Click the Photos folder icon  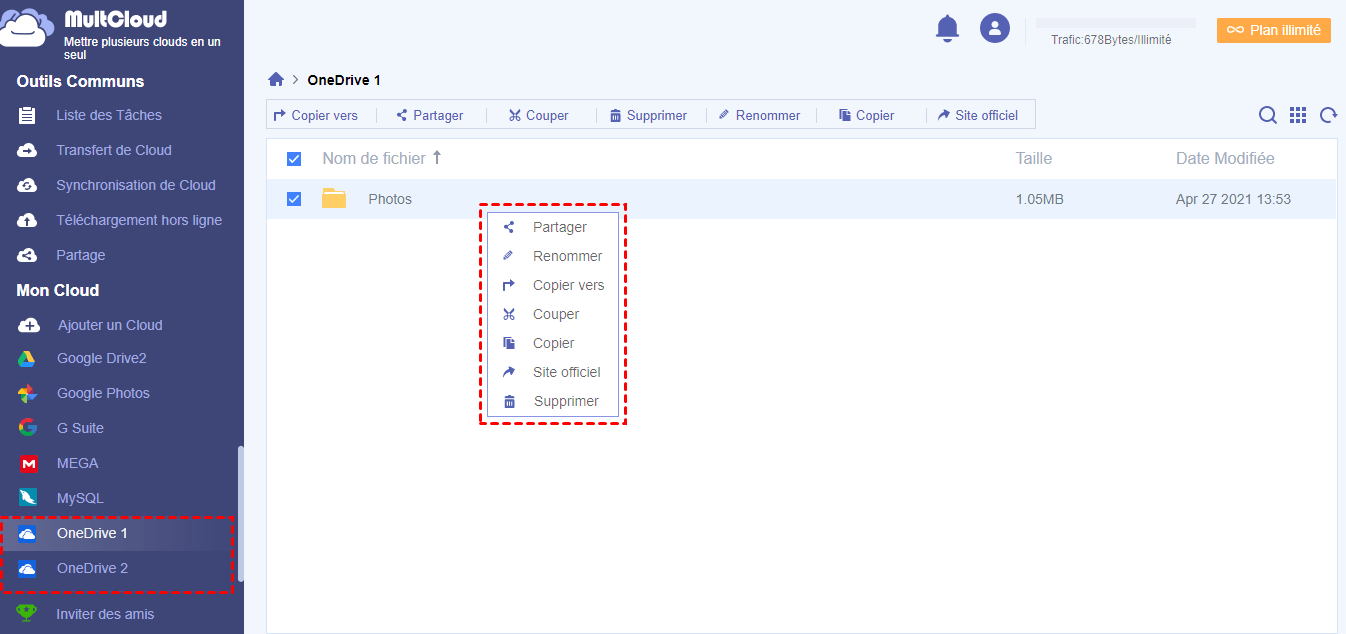pos(334,199)
